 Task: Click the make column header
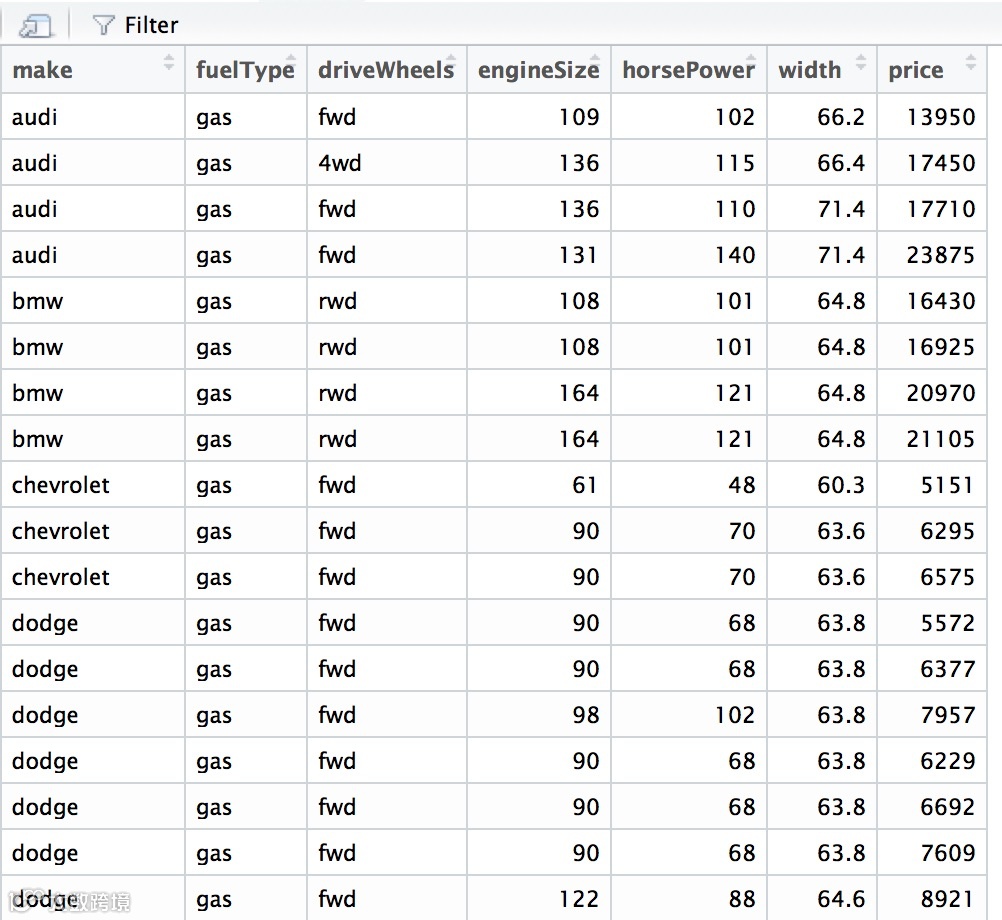pyautogui.click(x=93, y=70)
